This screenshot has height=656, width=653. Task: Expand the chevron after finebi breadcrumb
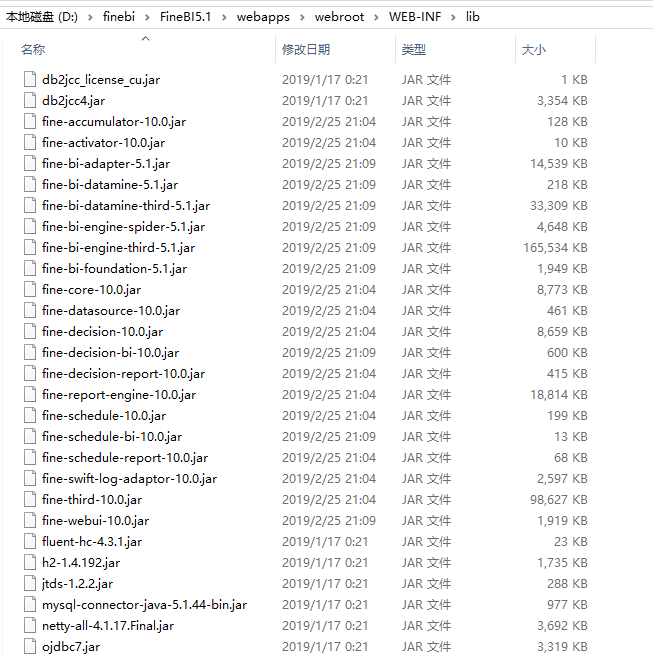147,17
